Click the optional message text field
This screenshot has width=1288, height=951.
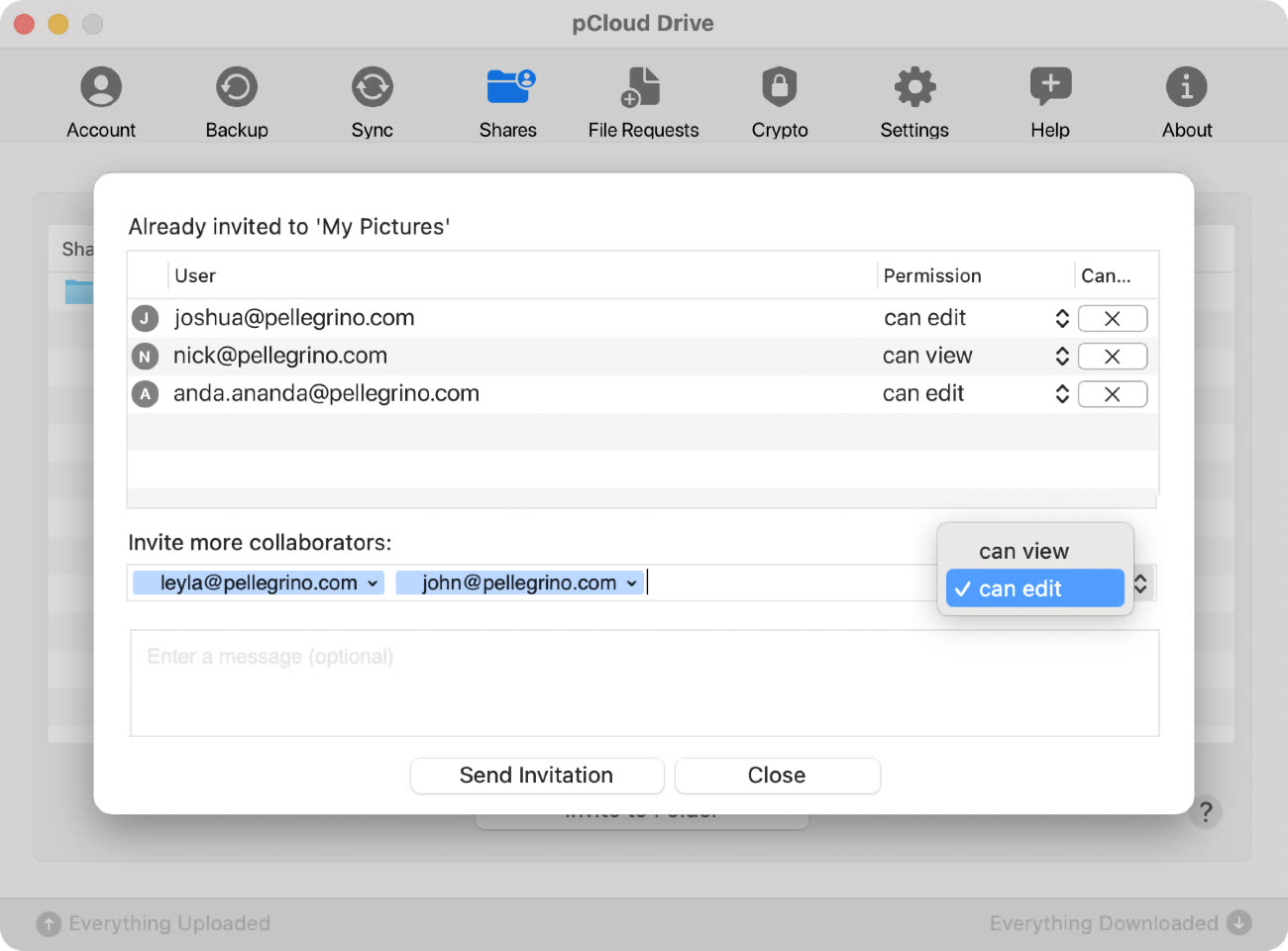pyautogui.click(x=644, y=683)
